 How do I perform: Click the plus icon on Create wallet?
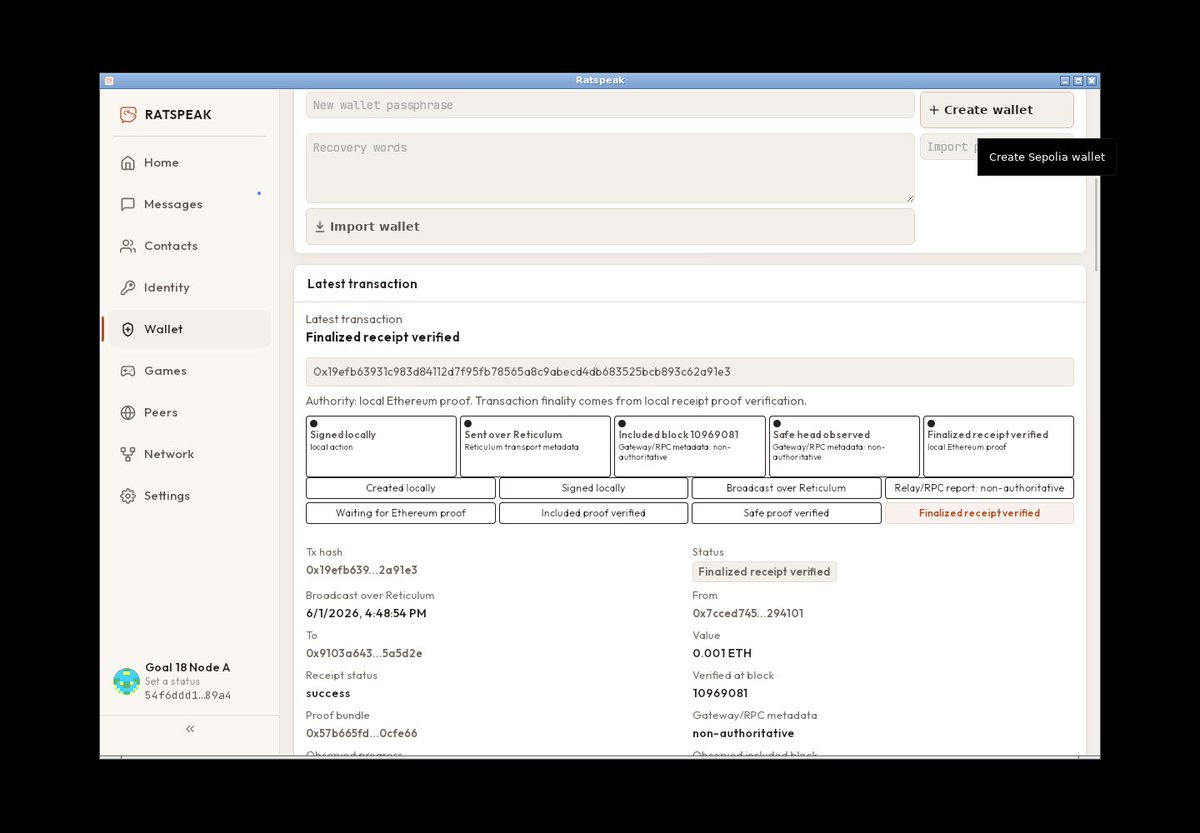pos(934,110)
